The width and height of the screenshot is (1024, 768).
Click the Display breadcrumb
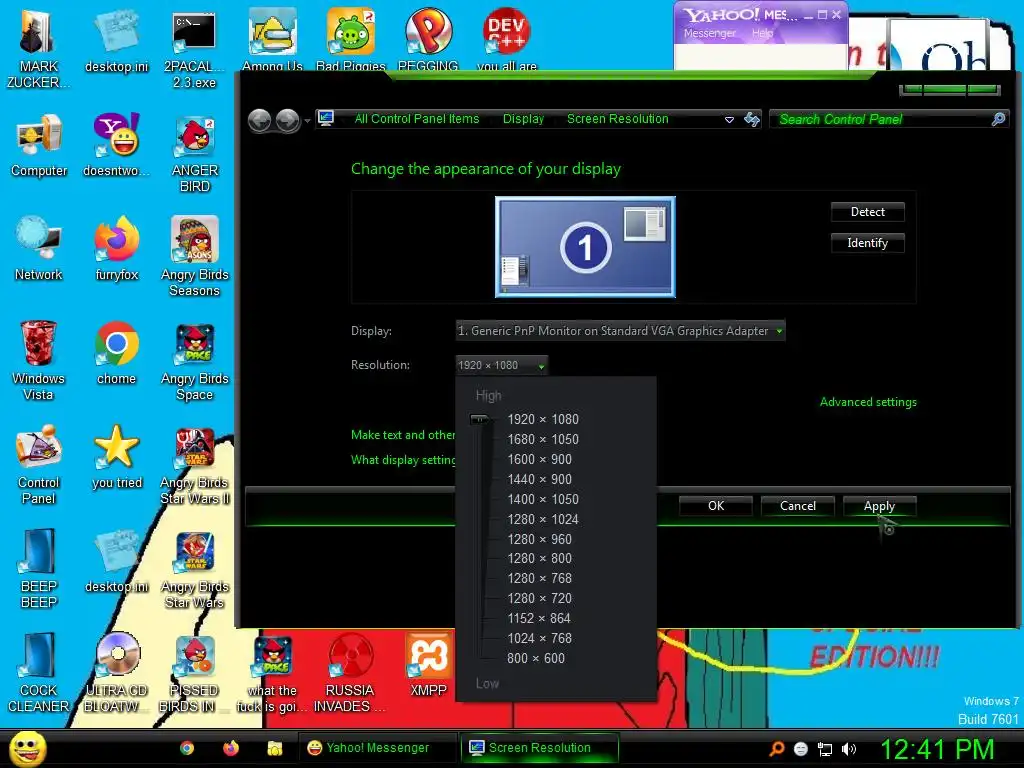pos(523,119)
